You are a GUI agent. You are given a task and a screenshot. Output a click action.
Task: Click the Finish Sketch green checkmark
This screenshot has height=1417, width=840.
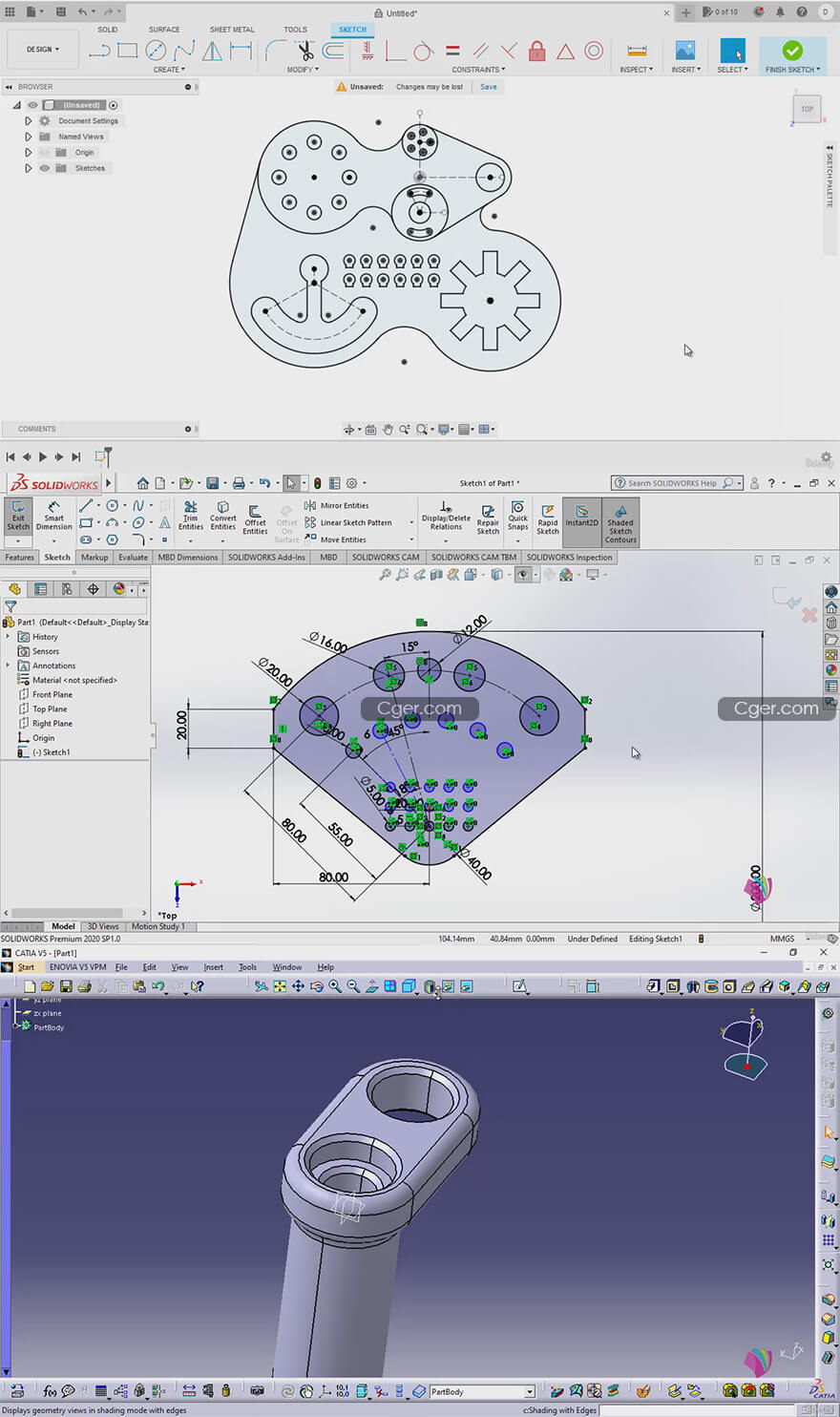791,51
